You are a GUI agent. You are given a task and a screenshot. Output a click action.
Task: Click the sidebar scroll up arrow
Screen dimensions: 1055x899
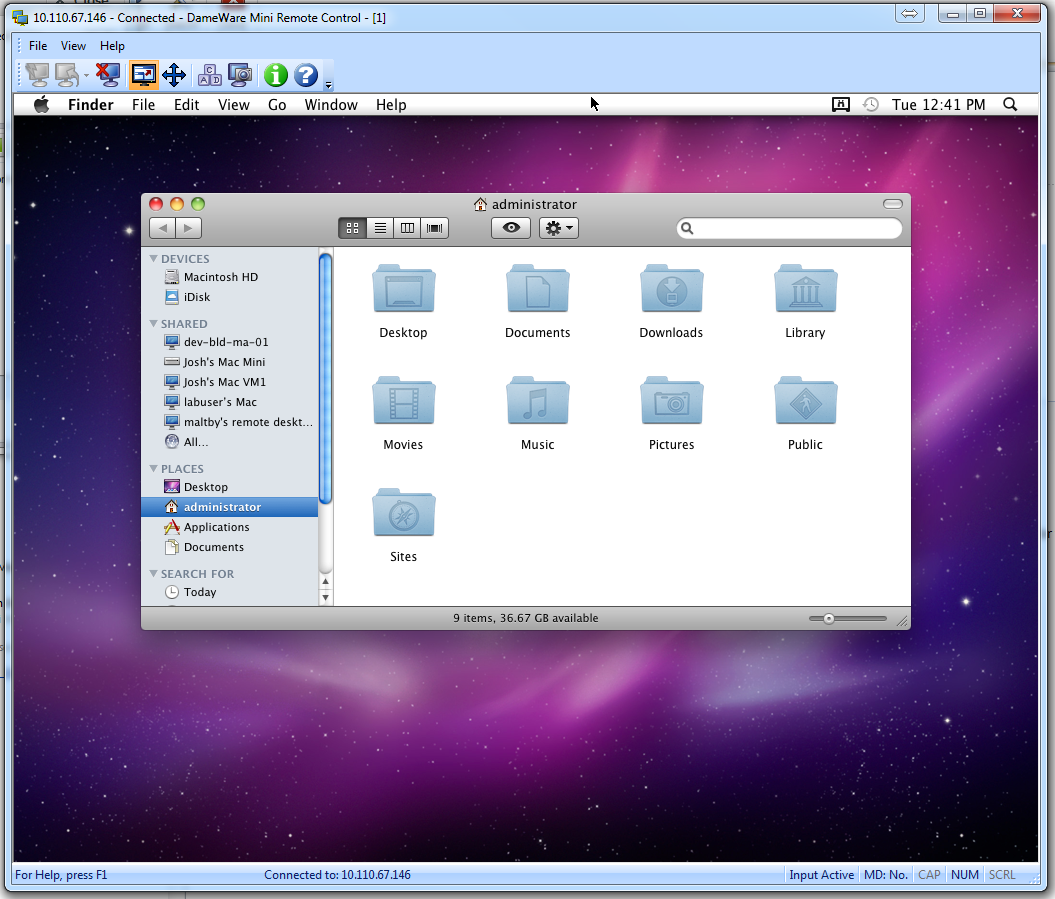click(x=326, y=581)
